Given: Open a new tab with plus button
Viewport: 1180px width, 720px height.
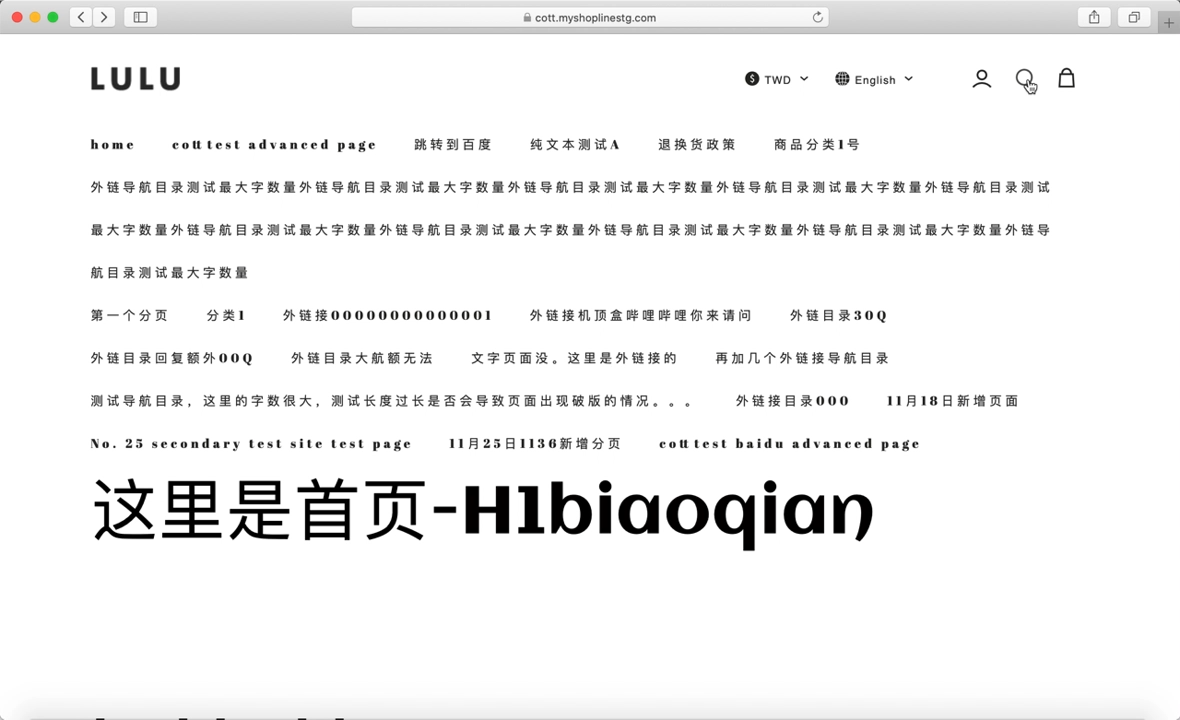Looking at the screenshot, I should 1168,22.
